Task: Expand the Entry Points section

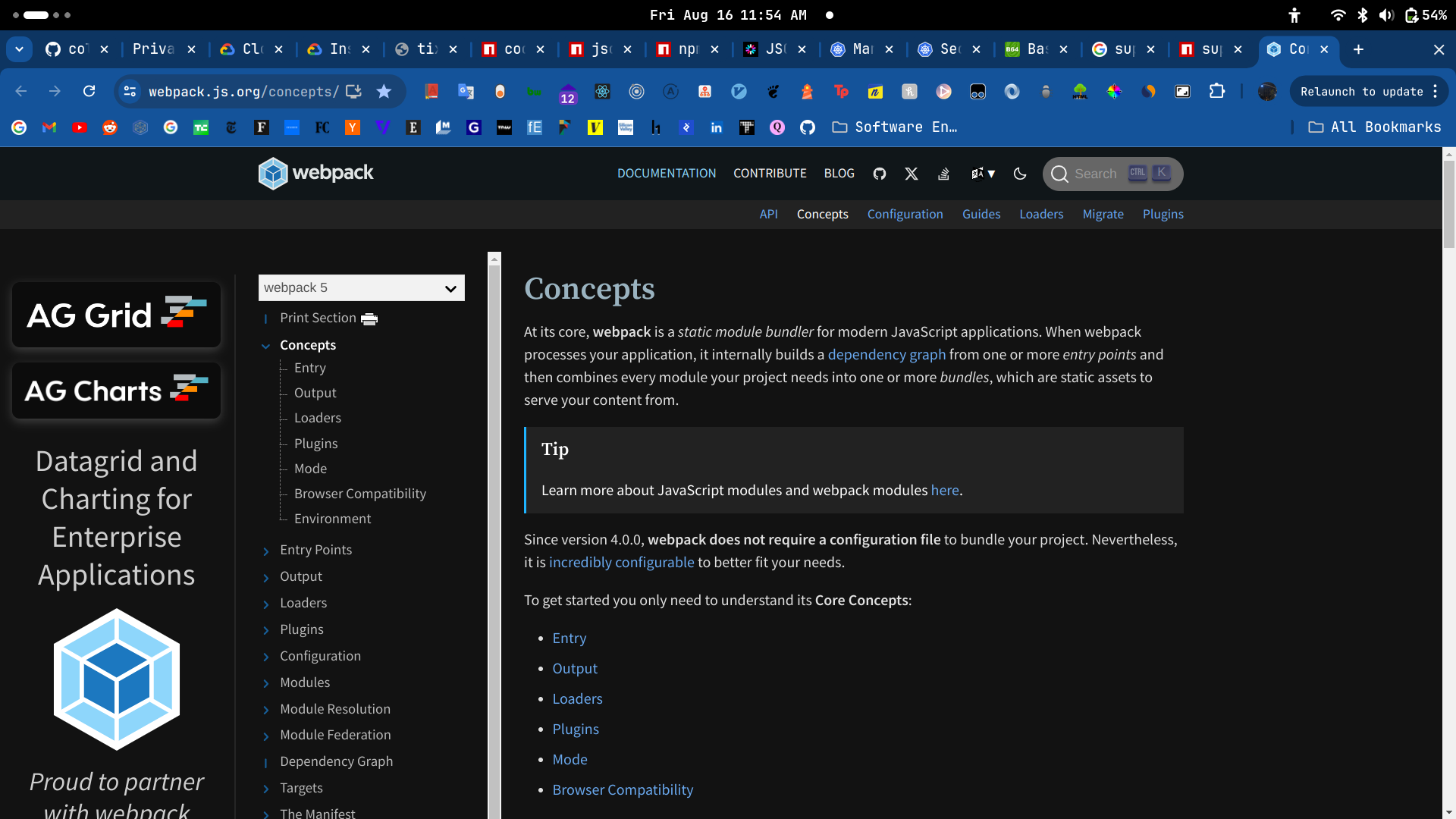Action: [266, 550]
